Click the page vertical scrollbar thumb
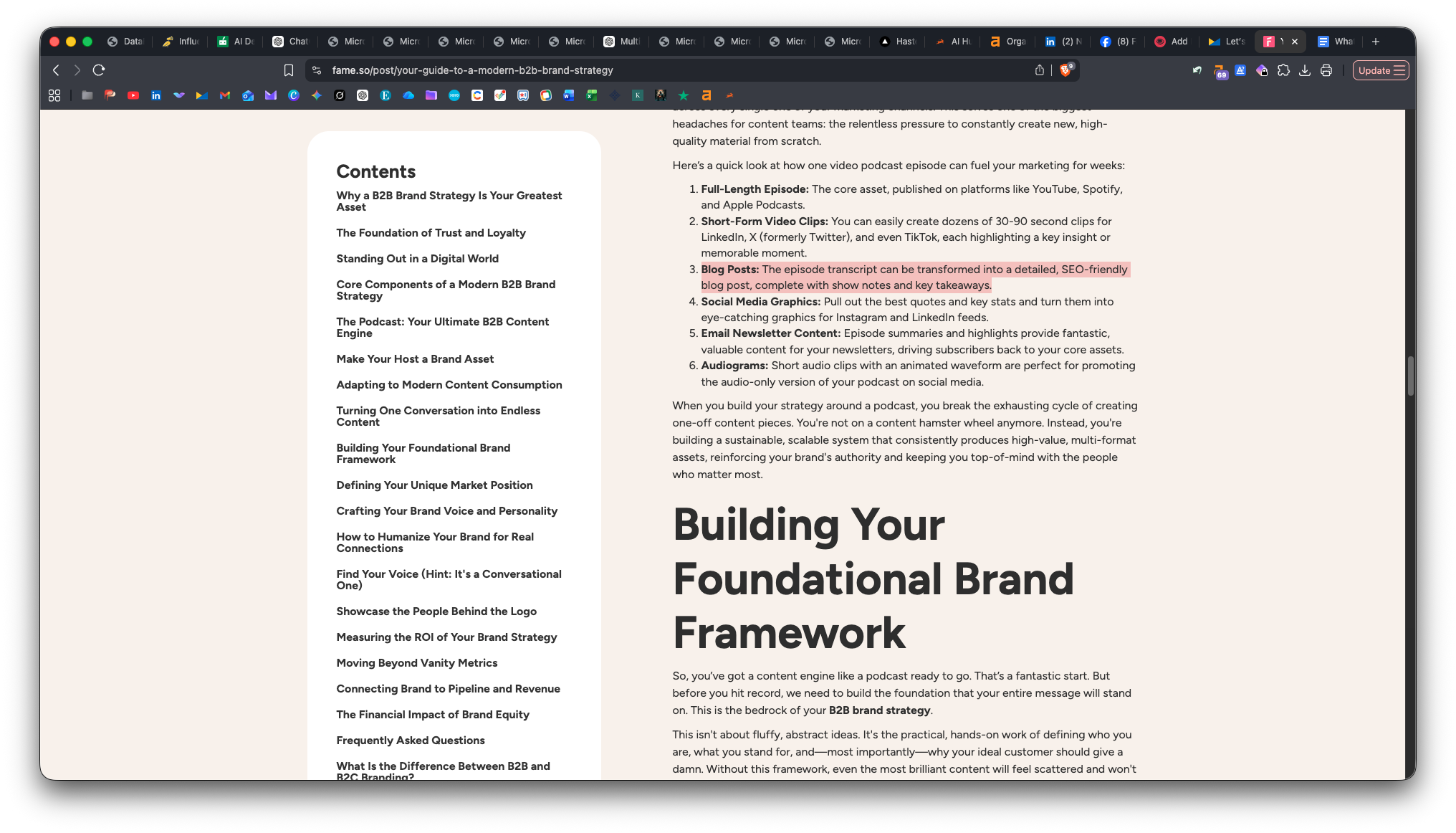 1410,376
